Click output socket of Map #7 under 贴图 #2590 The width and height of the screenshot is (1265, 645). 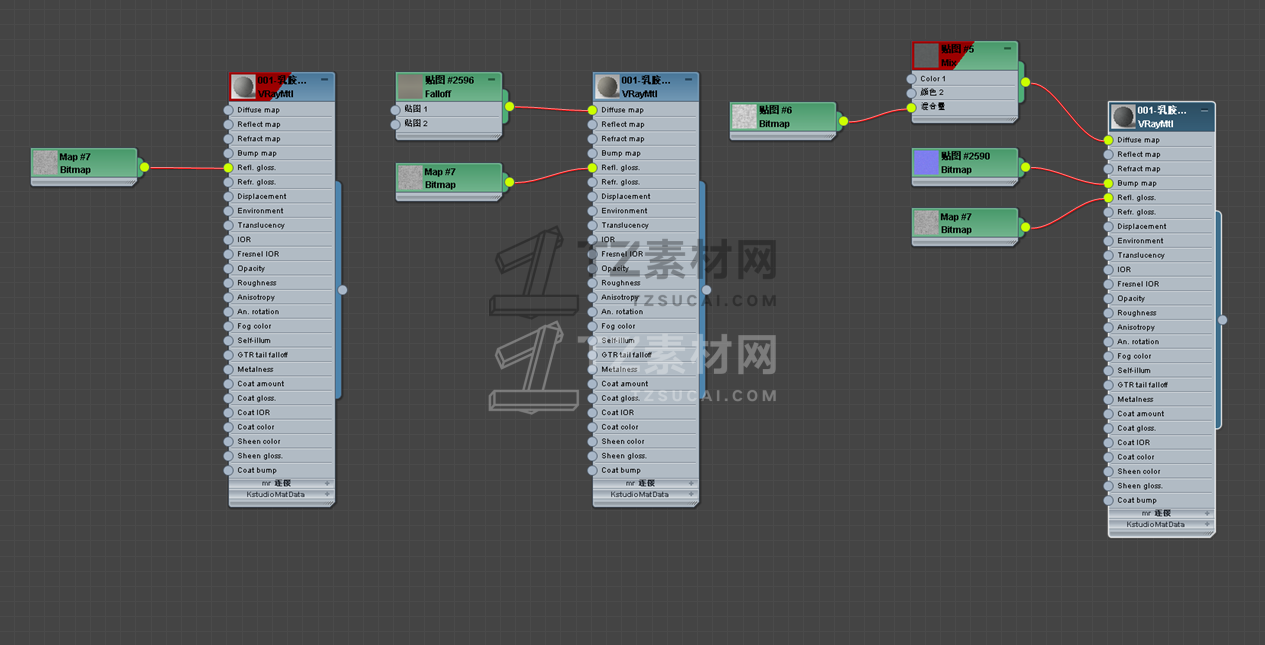[1025, 227]
